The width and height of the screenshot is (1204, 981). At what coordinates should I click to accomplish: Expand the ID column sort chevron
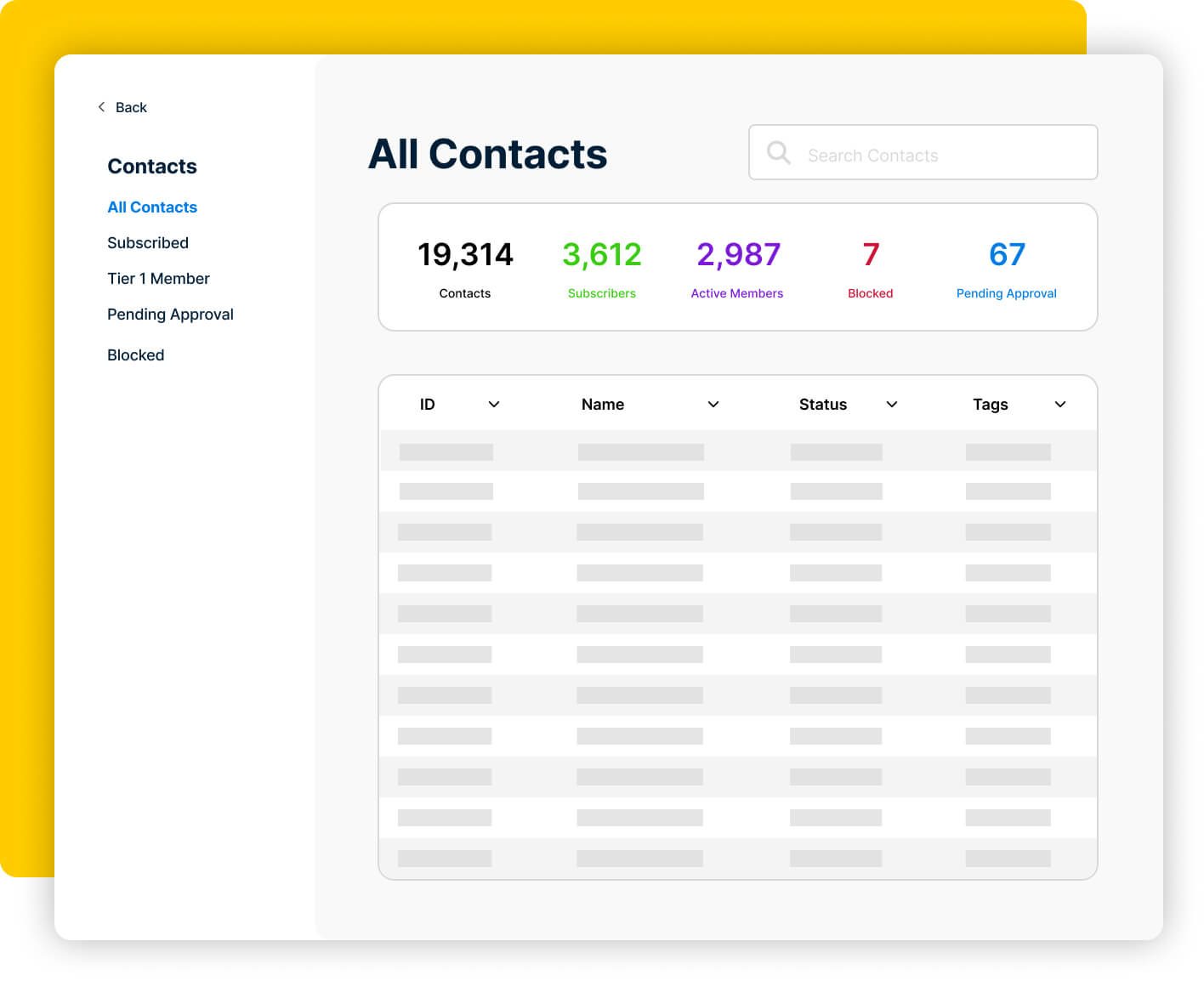(494, 405)
